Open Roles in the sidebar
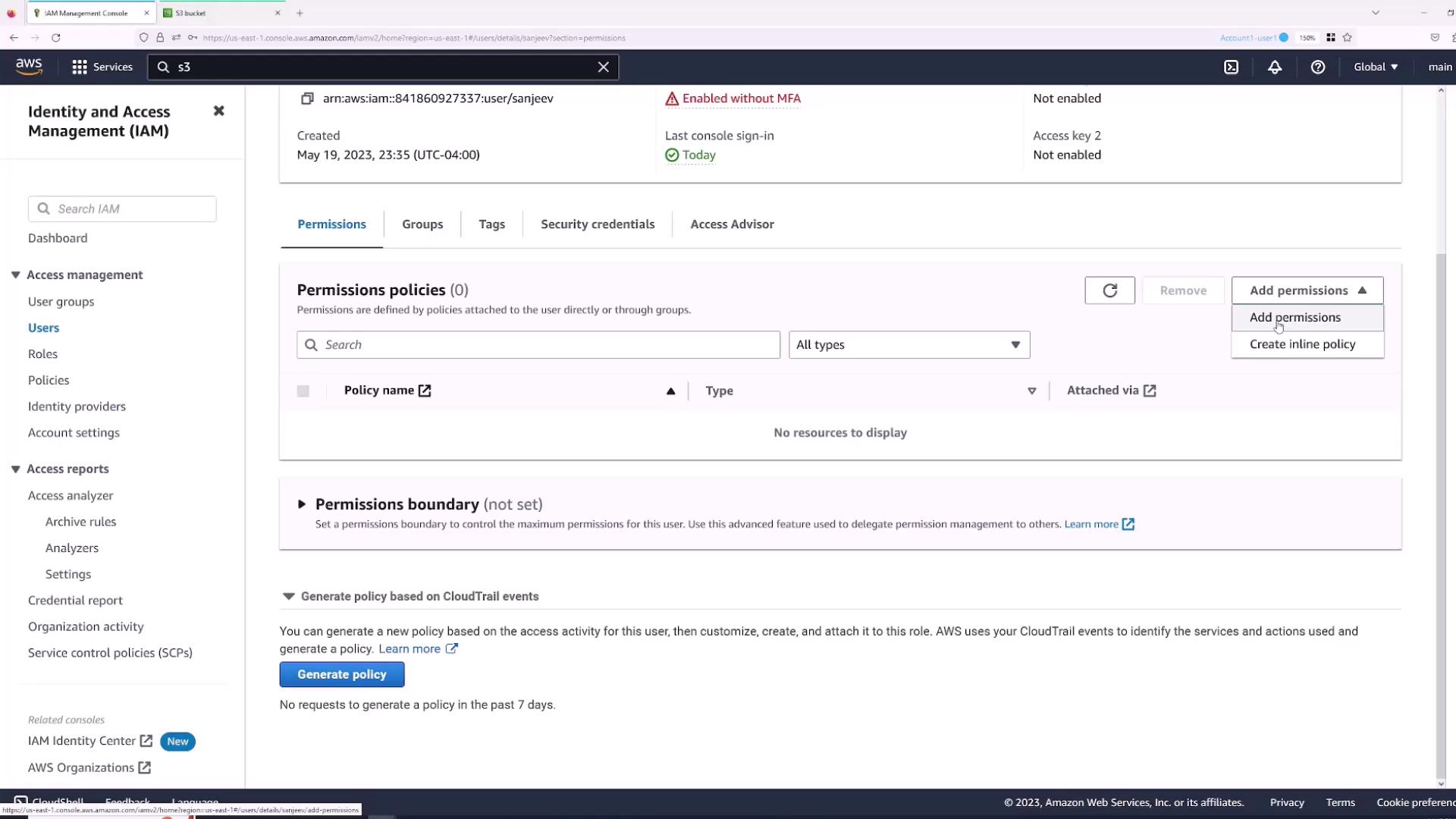The height and width of the screenshot is (819, 1456). 42,354
